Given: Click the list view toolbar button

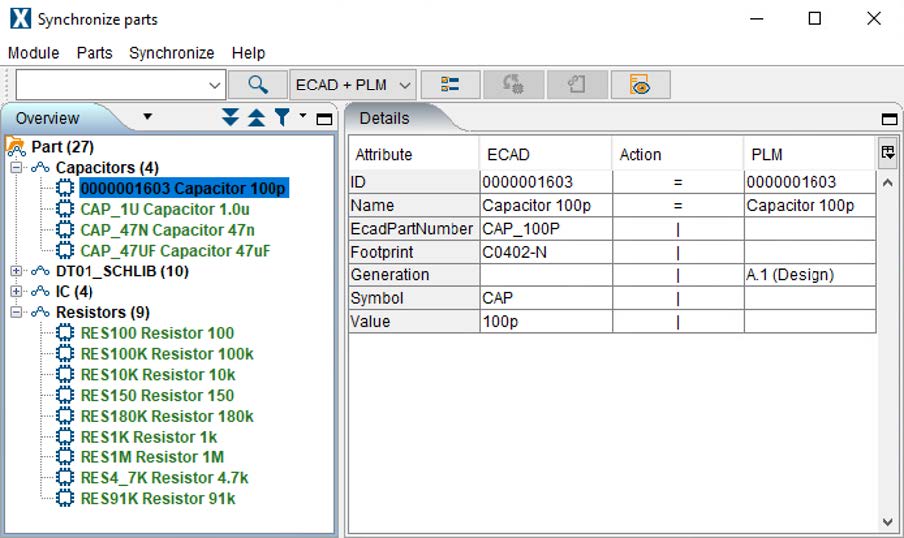Looking at the screenshot, I should [450, 85].
